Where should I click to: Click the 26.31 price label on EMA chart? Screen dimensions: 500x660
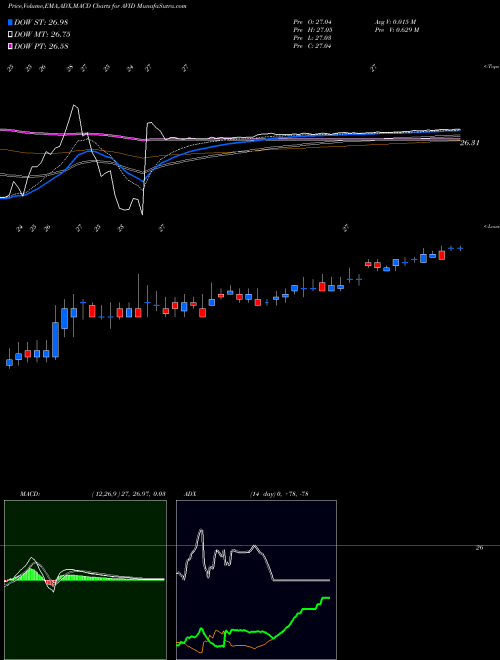pos(470,143)
